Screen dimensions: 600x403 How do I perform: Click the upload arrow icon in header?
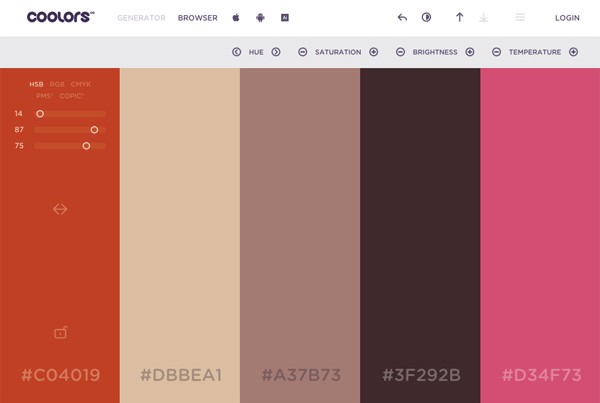coord(459,18)
